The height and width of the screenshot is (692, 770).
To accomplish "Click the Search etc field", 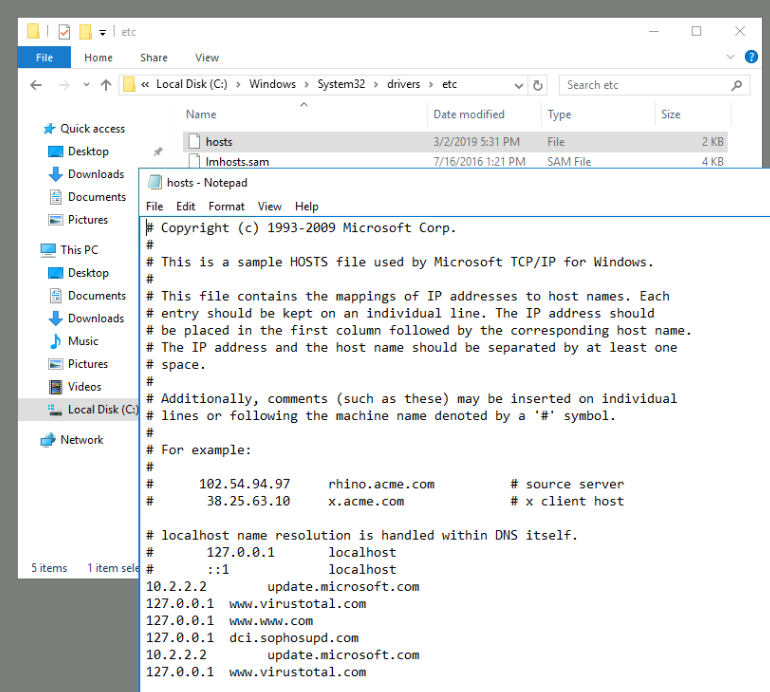I will tap(654, 85).
